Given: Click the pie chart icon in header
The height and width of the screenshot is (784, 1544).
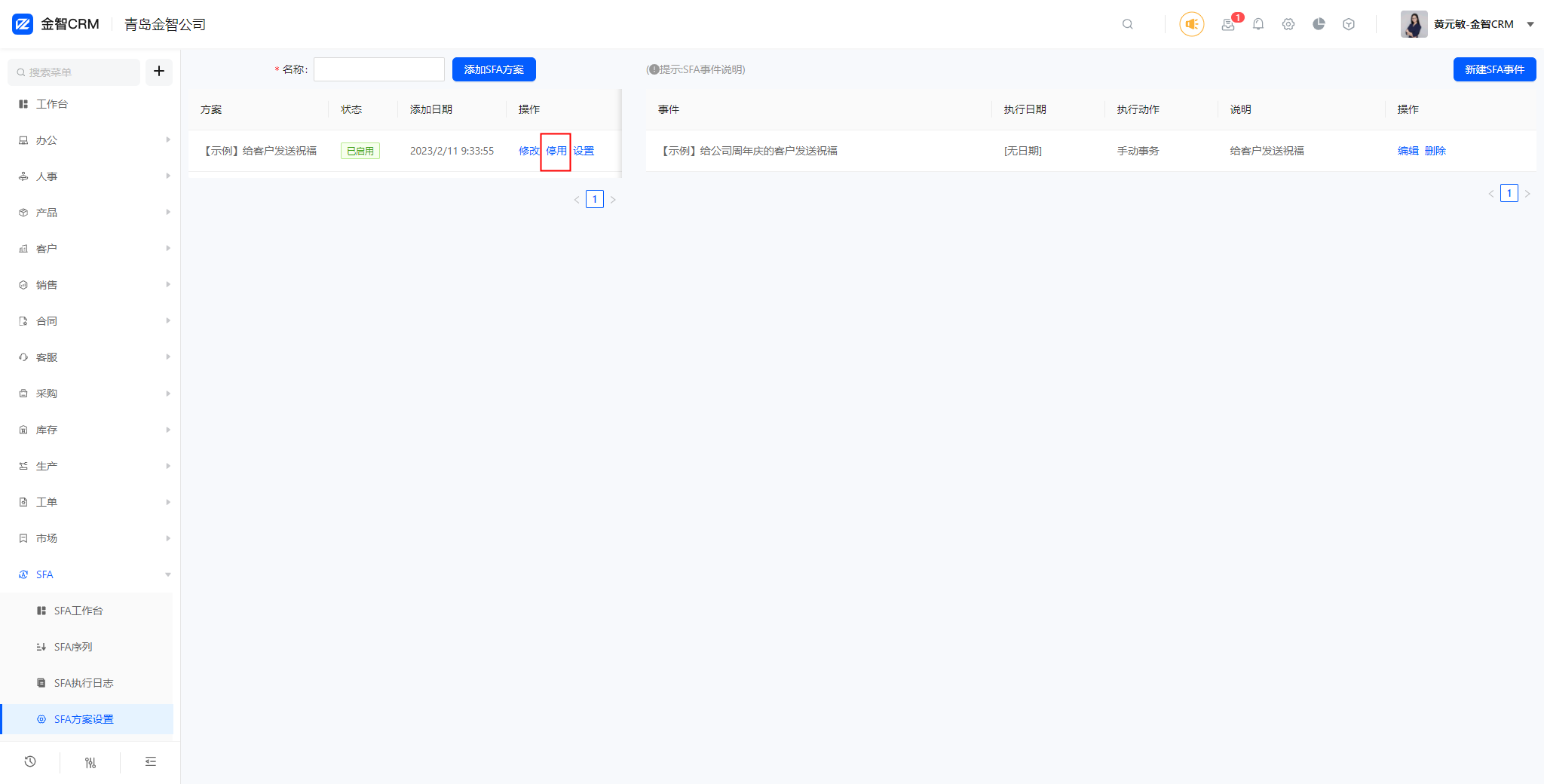Looking at the screenshot, I should point(1319,24).
